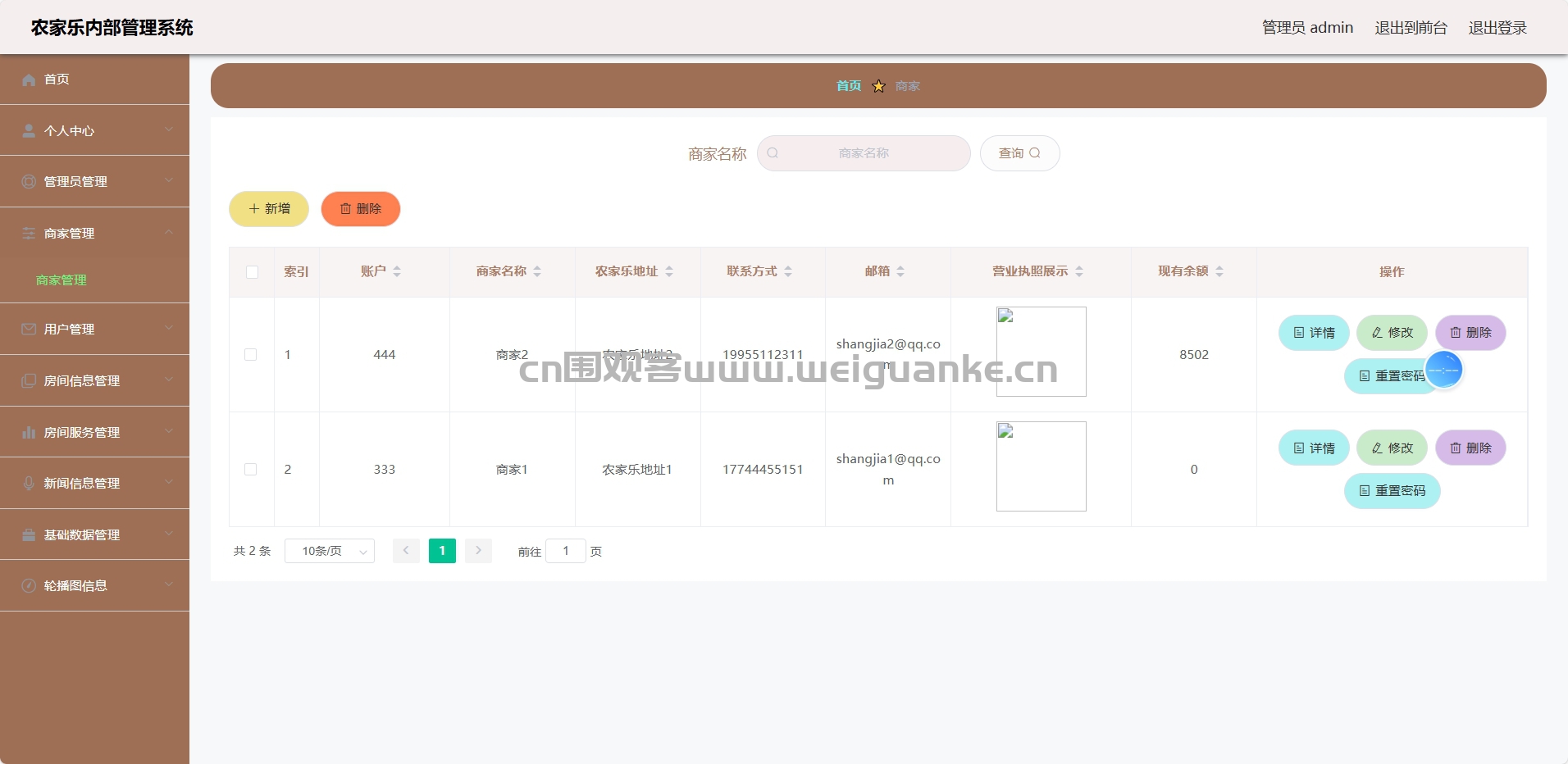This screenshot has width=1568, height=764.
Task: Expand the 用户管理 menu chevron
Action: [169, 328]
